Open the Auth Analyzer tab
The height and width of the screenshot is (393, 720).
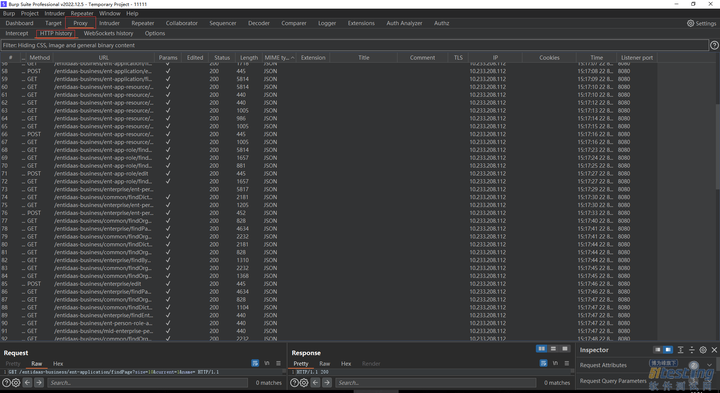click(404, 23)
